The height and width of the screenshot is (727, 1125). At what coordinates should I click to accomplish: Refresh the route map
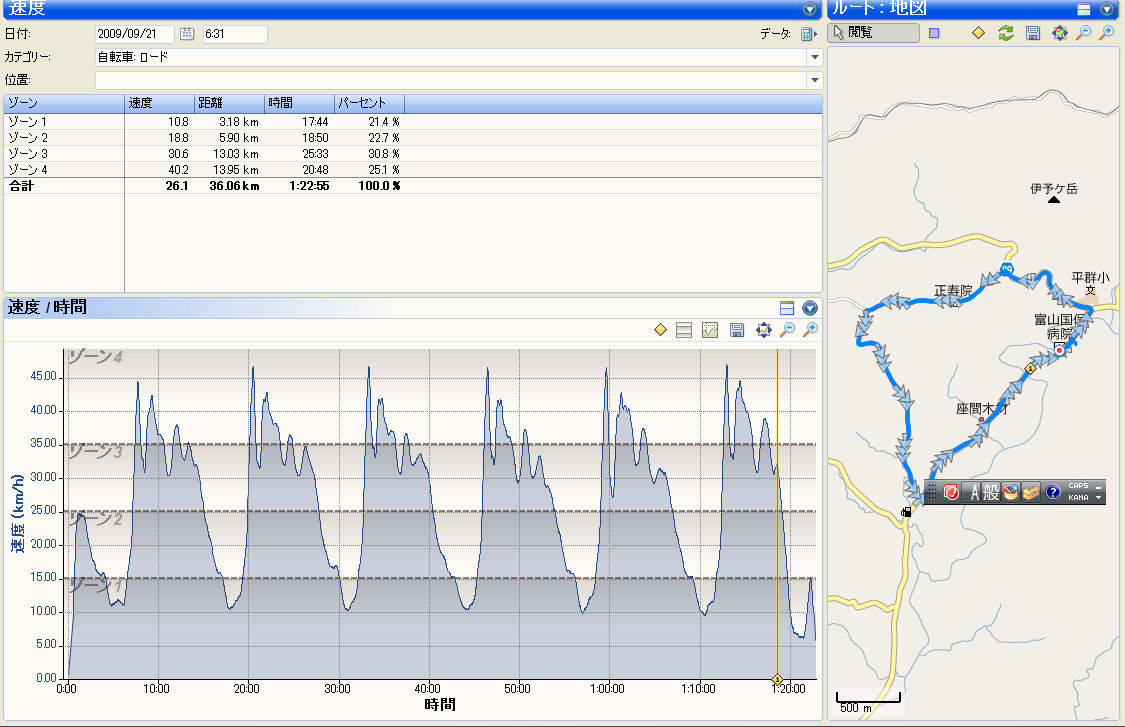(1006, 33)
